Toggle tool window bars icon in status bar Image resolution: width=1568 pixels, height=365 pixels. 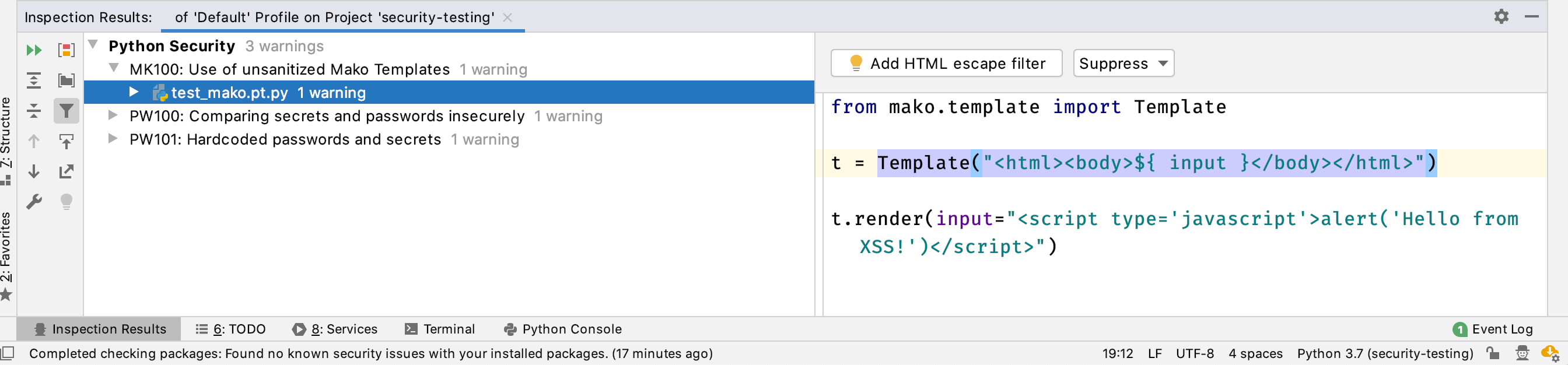click(x=8, y=353)
